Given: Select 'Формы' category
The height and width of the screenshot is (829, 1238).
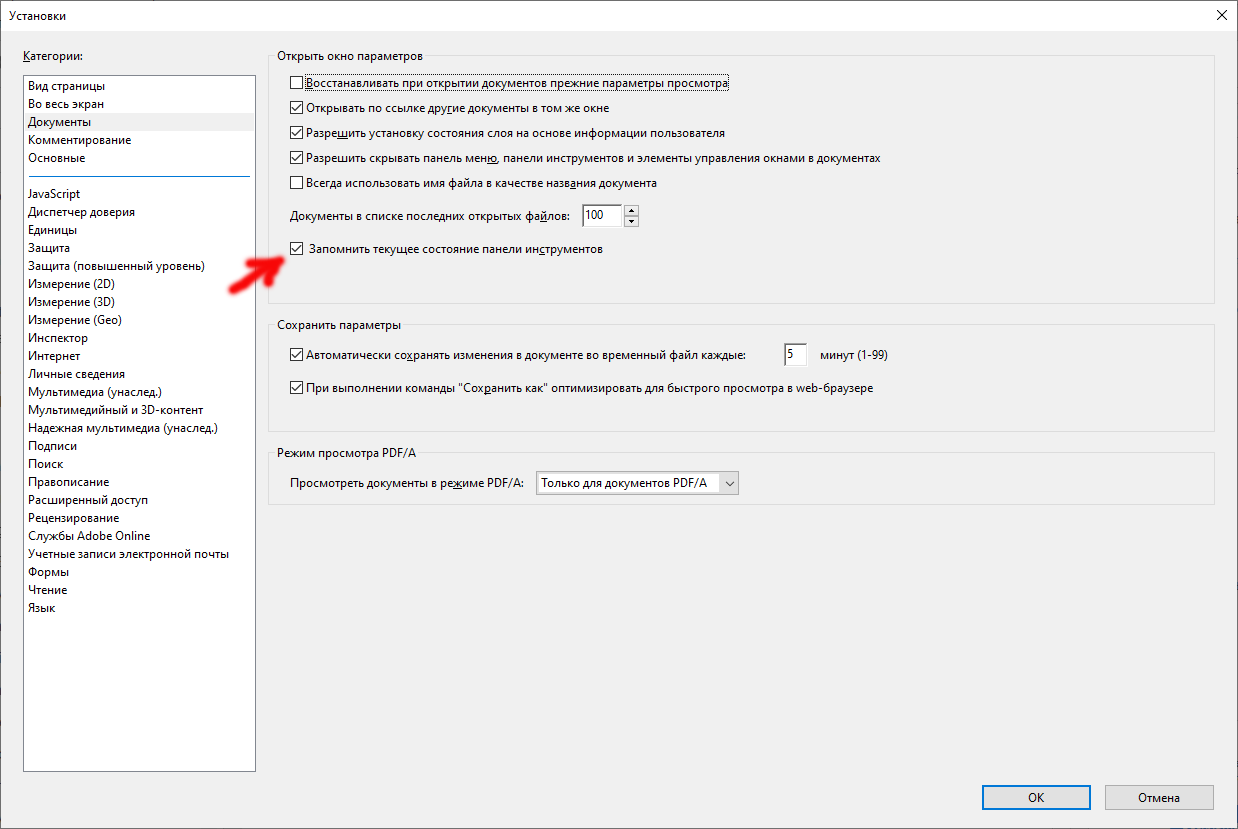Looking at the screenshot, I should [x=139, y=572].
